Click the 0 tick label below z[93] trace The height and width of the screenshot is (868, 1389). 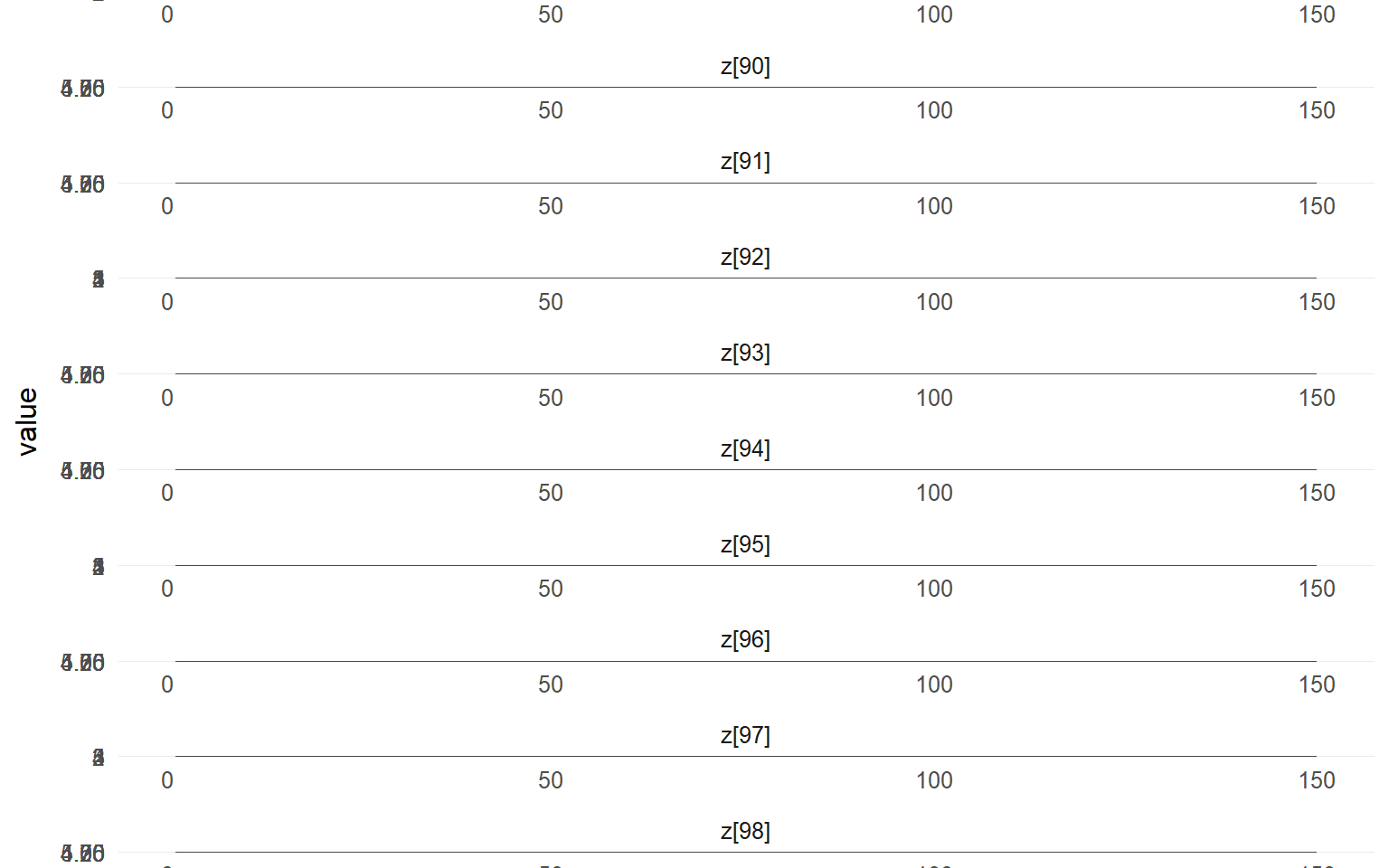point(167,399)
